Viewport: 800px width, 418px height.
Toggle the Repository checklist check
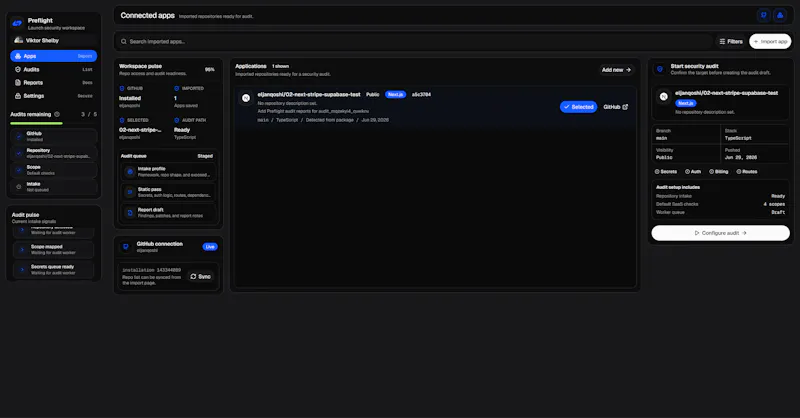click(x=19, y=153)
